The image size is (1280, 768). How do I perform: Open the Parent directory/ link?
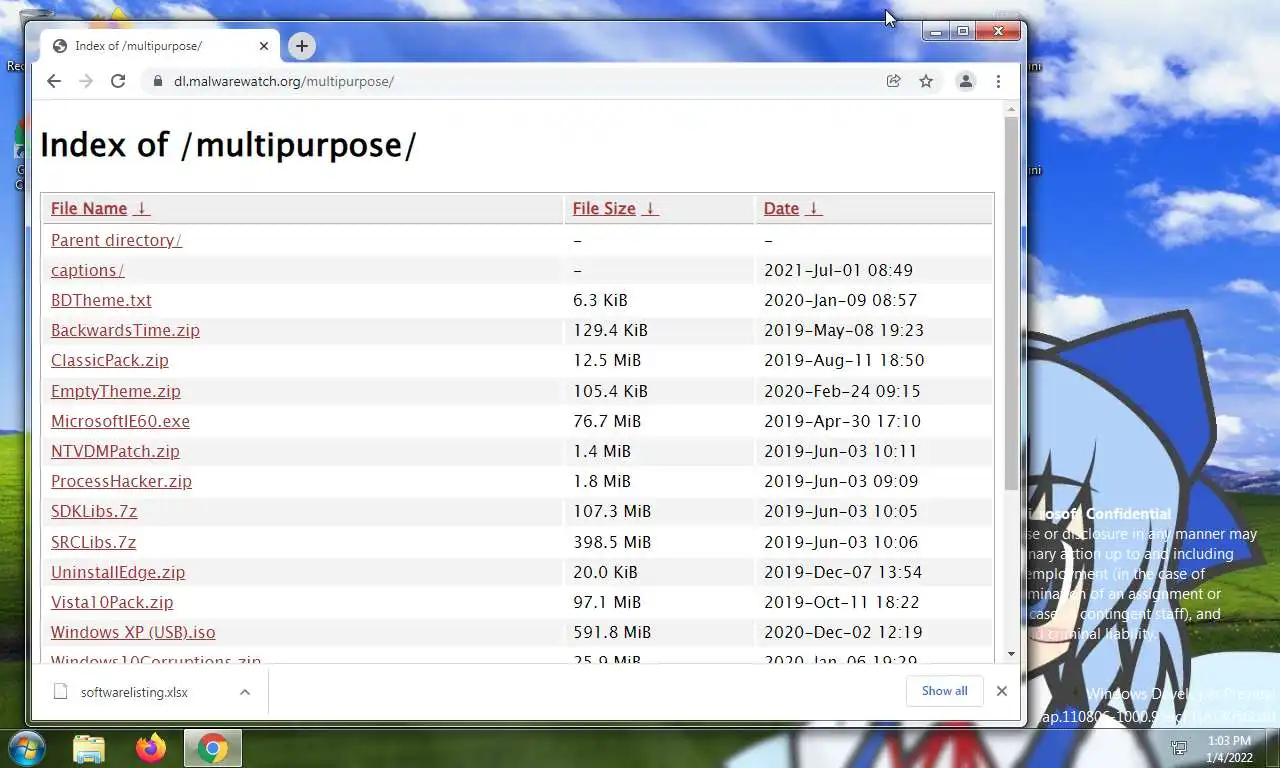coord(116,240)
